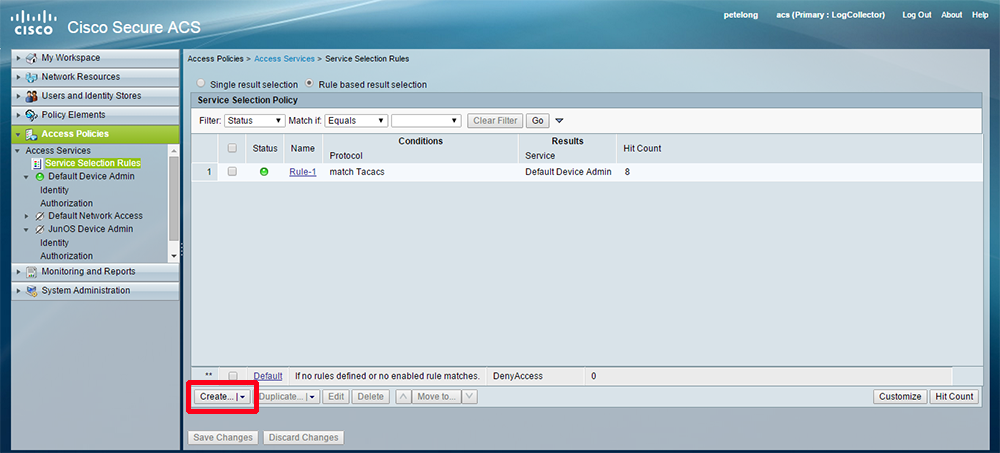Expand filter options with the down triangle
The height and width of the screenshot is (453, 1000).
(559, 121)
